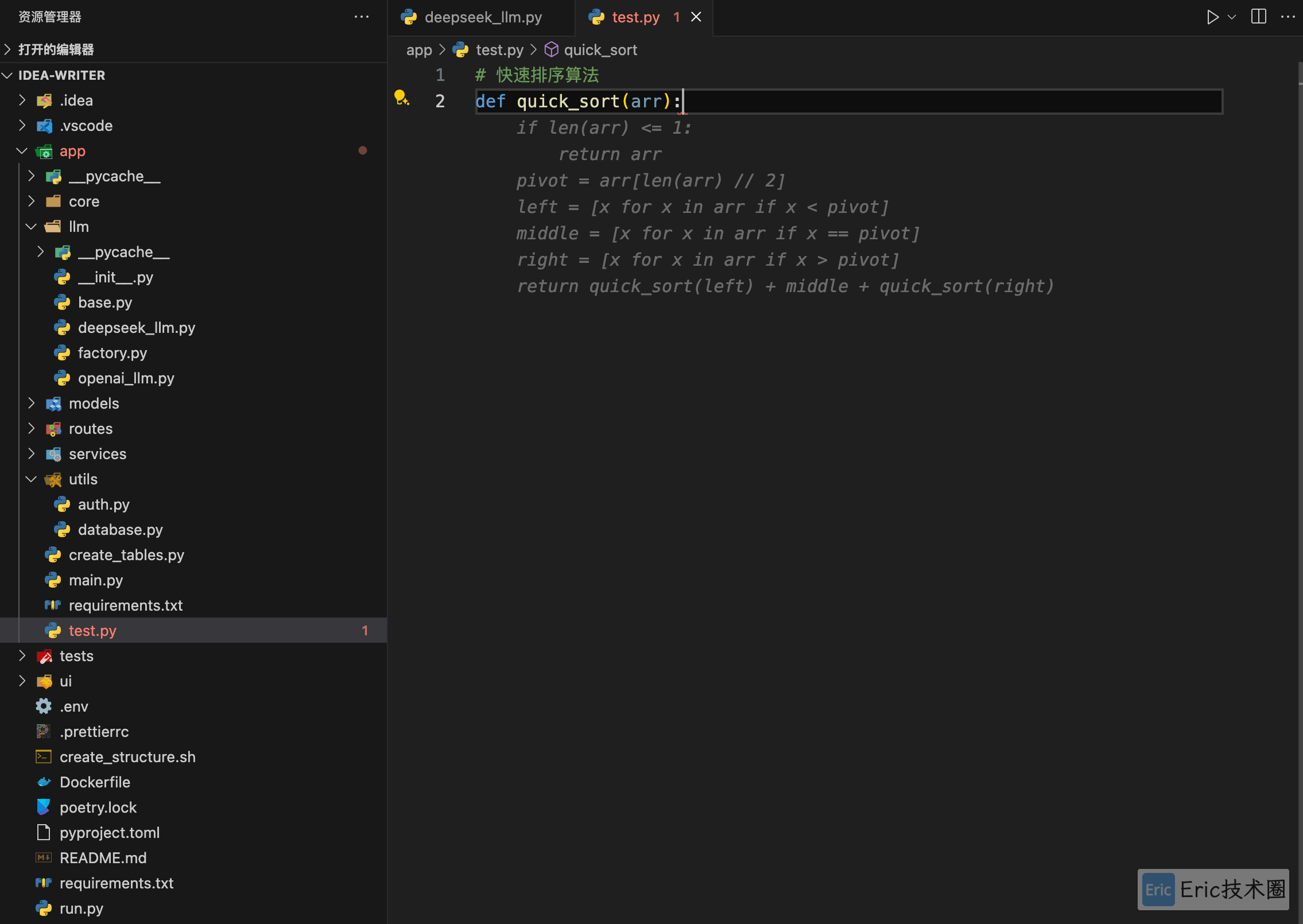Viewport: 1303px width, 924px height.
Task: Click the gear icon beside .env
Action: pyautogui.click(x=44, y=706)
